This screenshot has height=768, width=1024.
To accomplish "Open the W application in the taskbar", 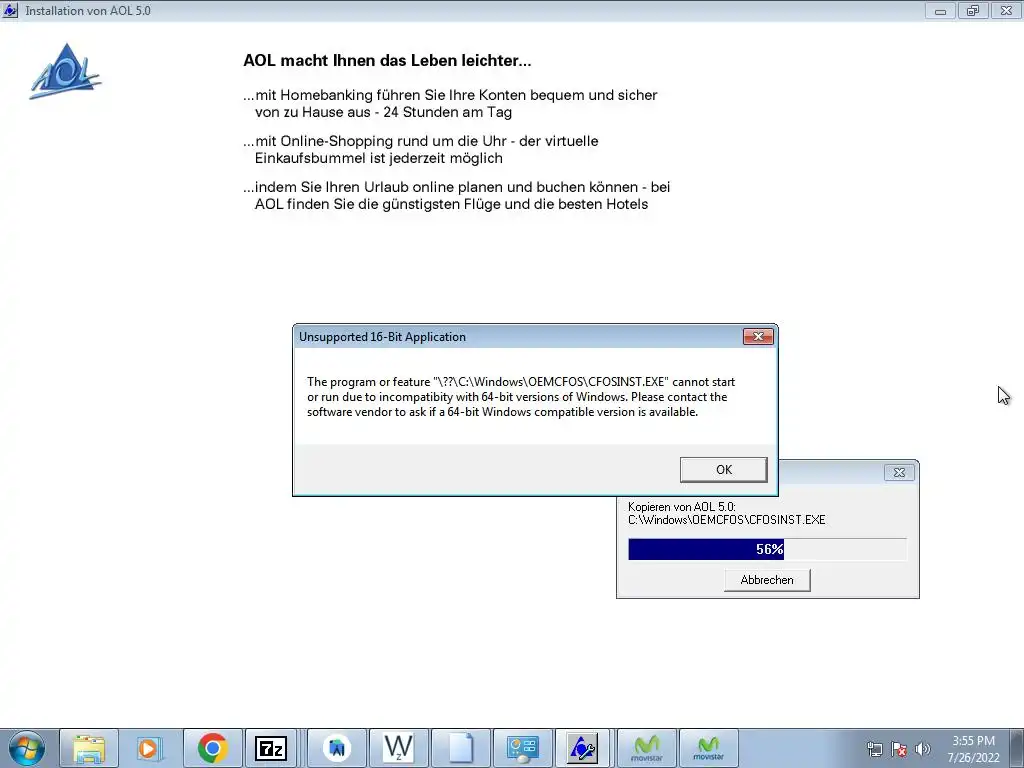I will click(x=398, y=748).
